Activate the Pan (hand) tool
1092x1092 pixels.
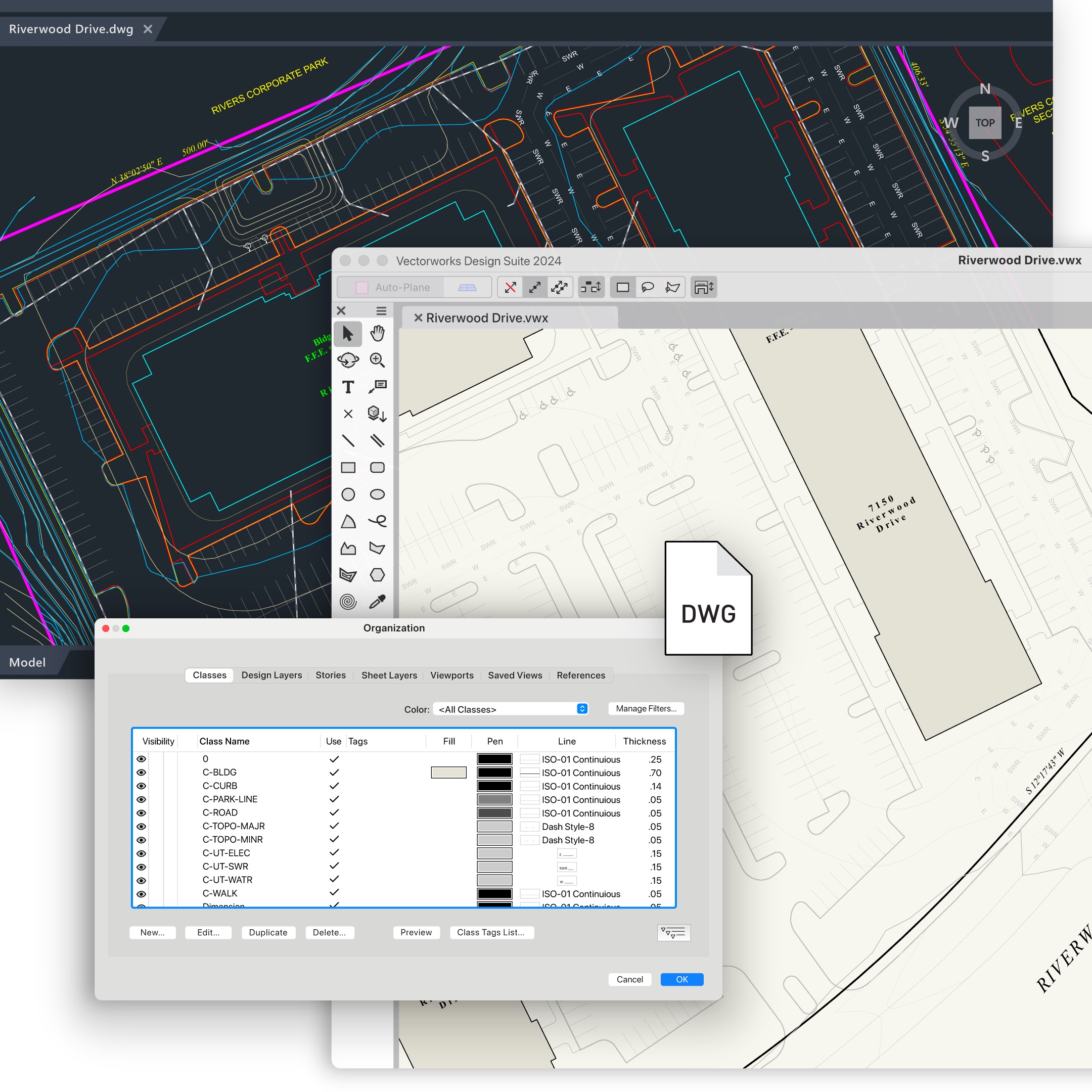[x=377, y=334]
